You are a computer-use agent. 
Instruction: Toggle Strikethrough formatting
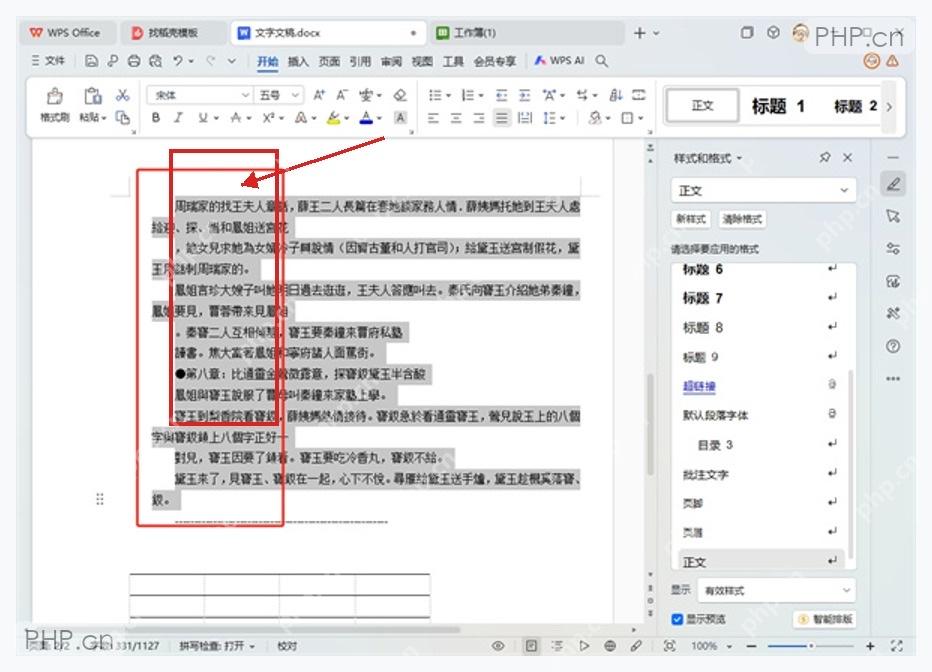click(236, 118)
